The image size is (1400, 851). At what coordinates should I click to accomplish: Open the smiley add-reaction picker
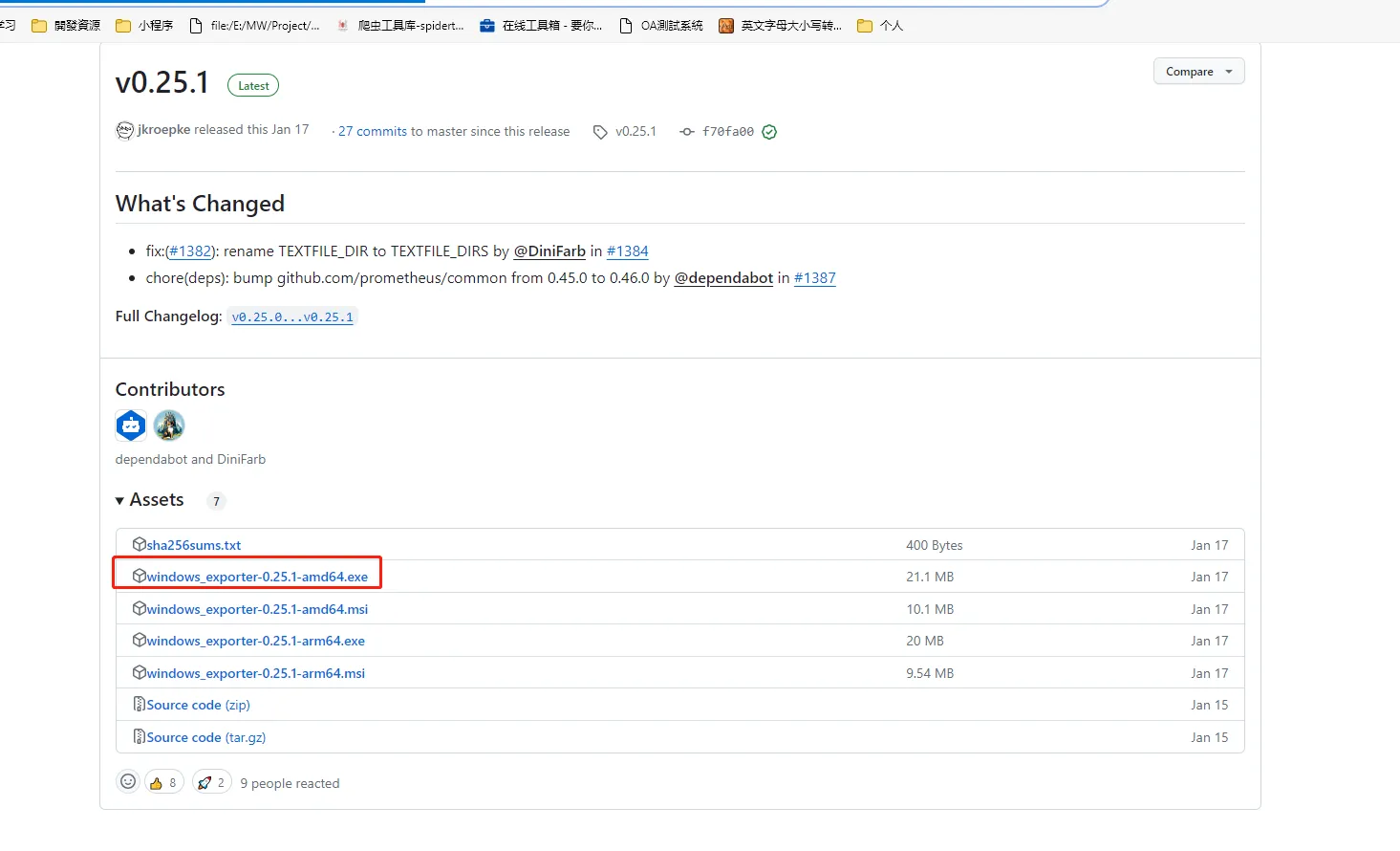(128, 781)
